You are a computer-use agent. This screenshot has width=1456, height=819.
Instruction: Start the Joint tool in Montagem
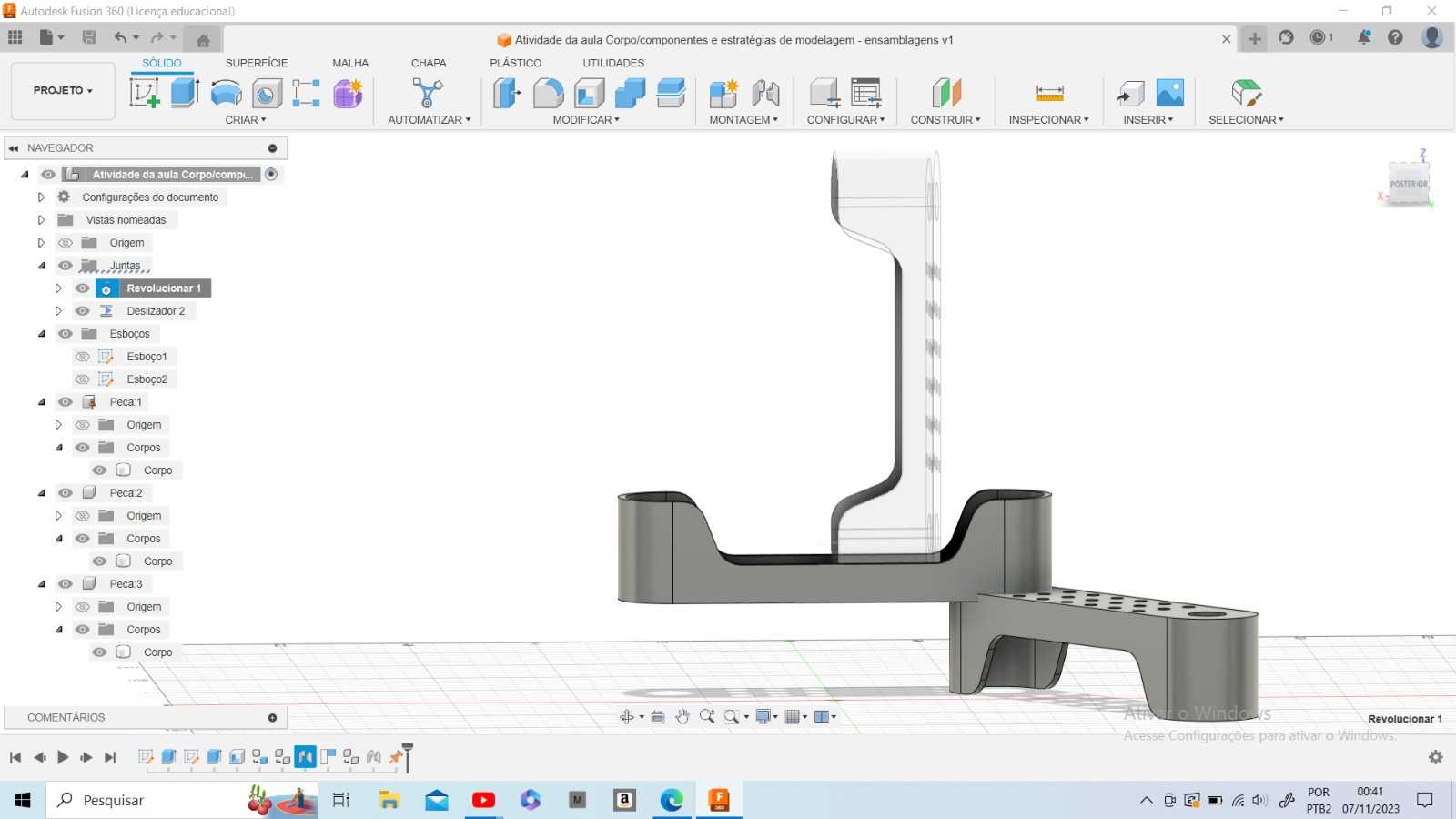click(x=765, y=93)
